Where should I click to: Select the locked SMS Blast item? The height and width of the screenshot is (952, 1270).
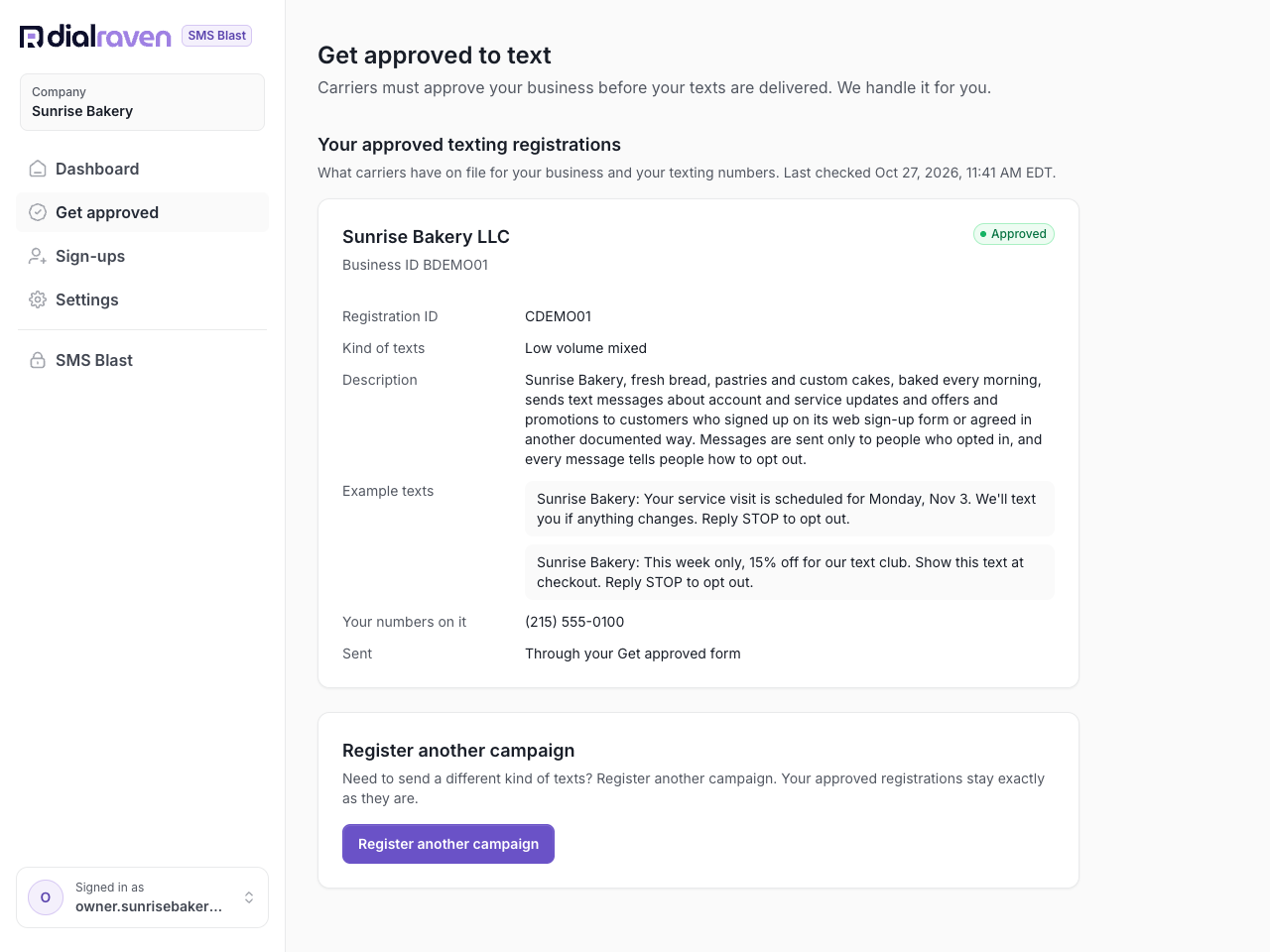142,360
